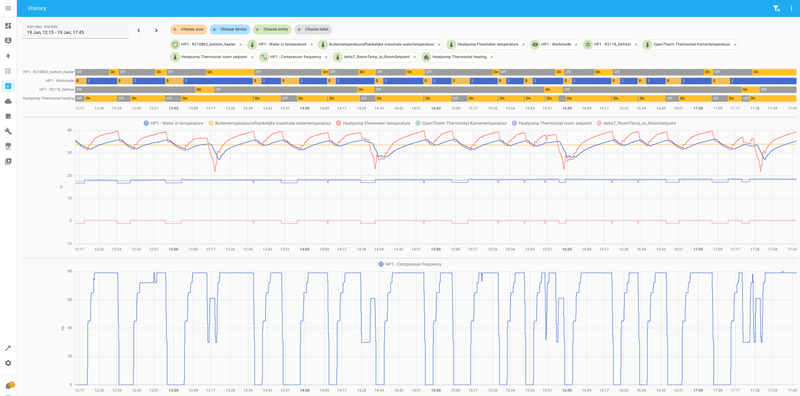Open the History chart icon in sidebar
Viewport: 800px width, 396px height.
tap(8, 86)
